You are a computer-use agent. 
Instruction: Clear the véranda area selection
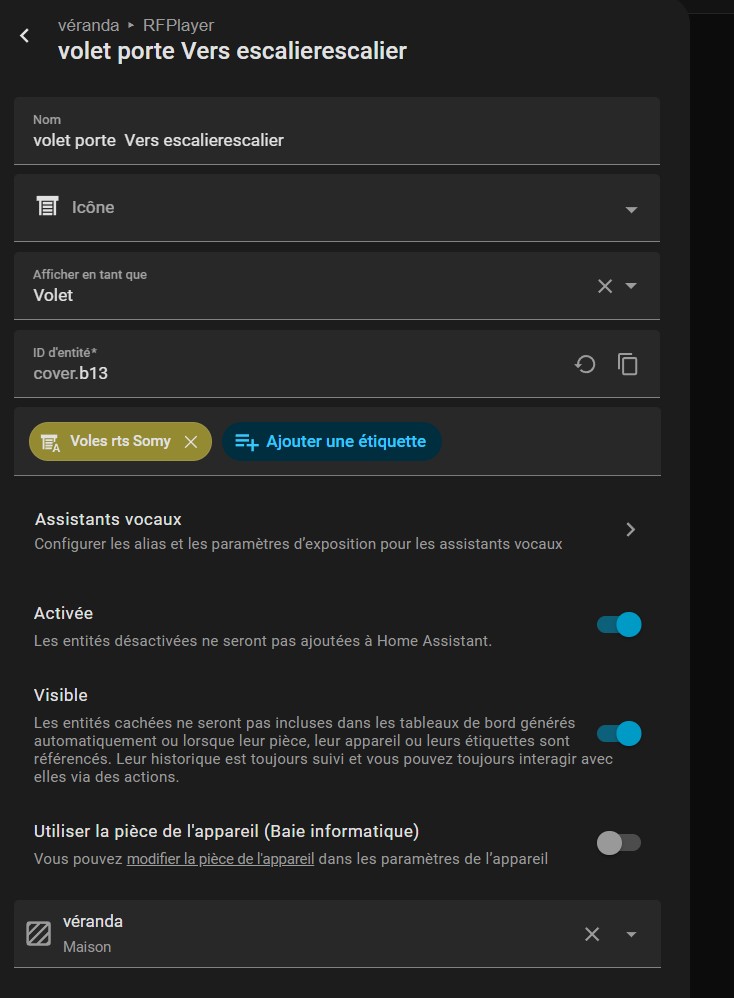point(592,934)
